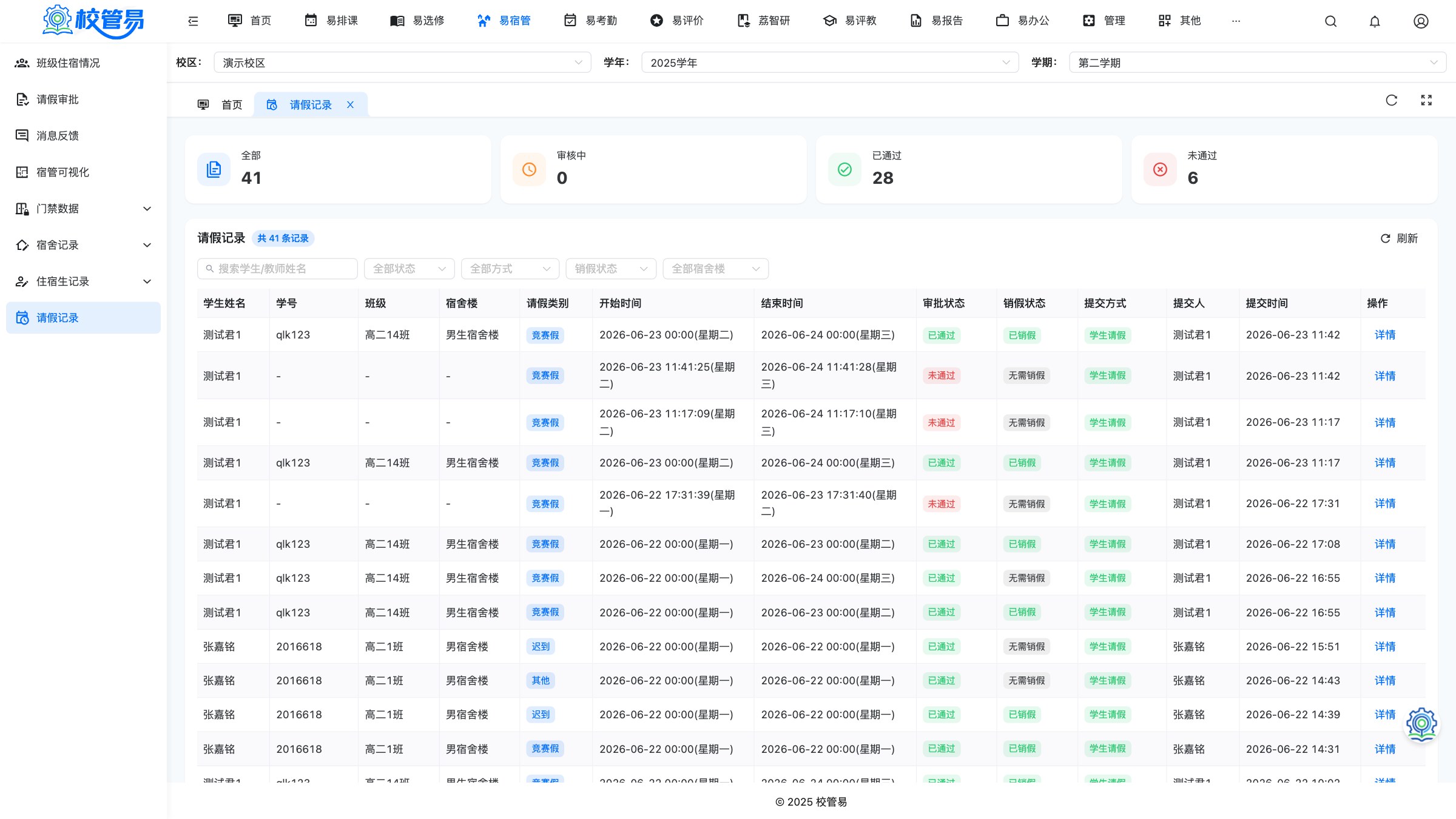Open 学期 dropdown 第二学期
1456x819 pixels.
[1258, 62]
